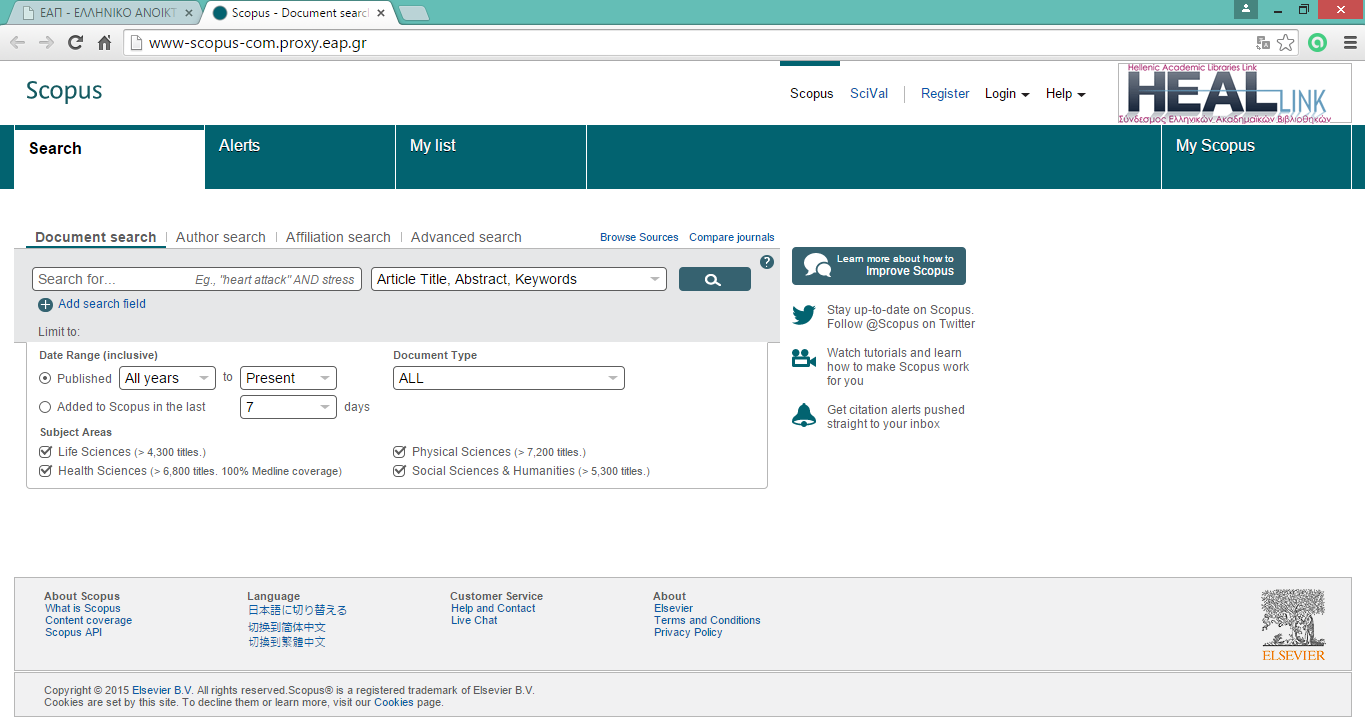Open the Privacy Policy link

coord(688,633)
